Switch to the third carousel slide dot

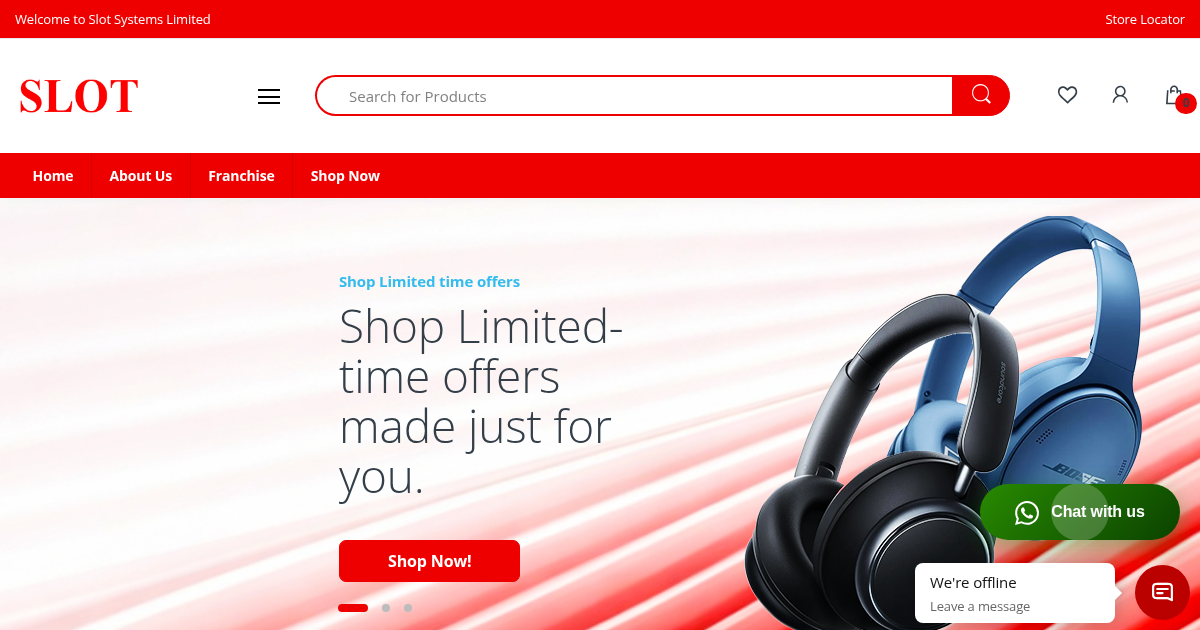[x=408, y=608]
